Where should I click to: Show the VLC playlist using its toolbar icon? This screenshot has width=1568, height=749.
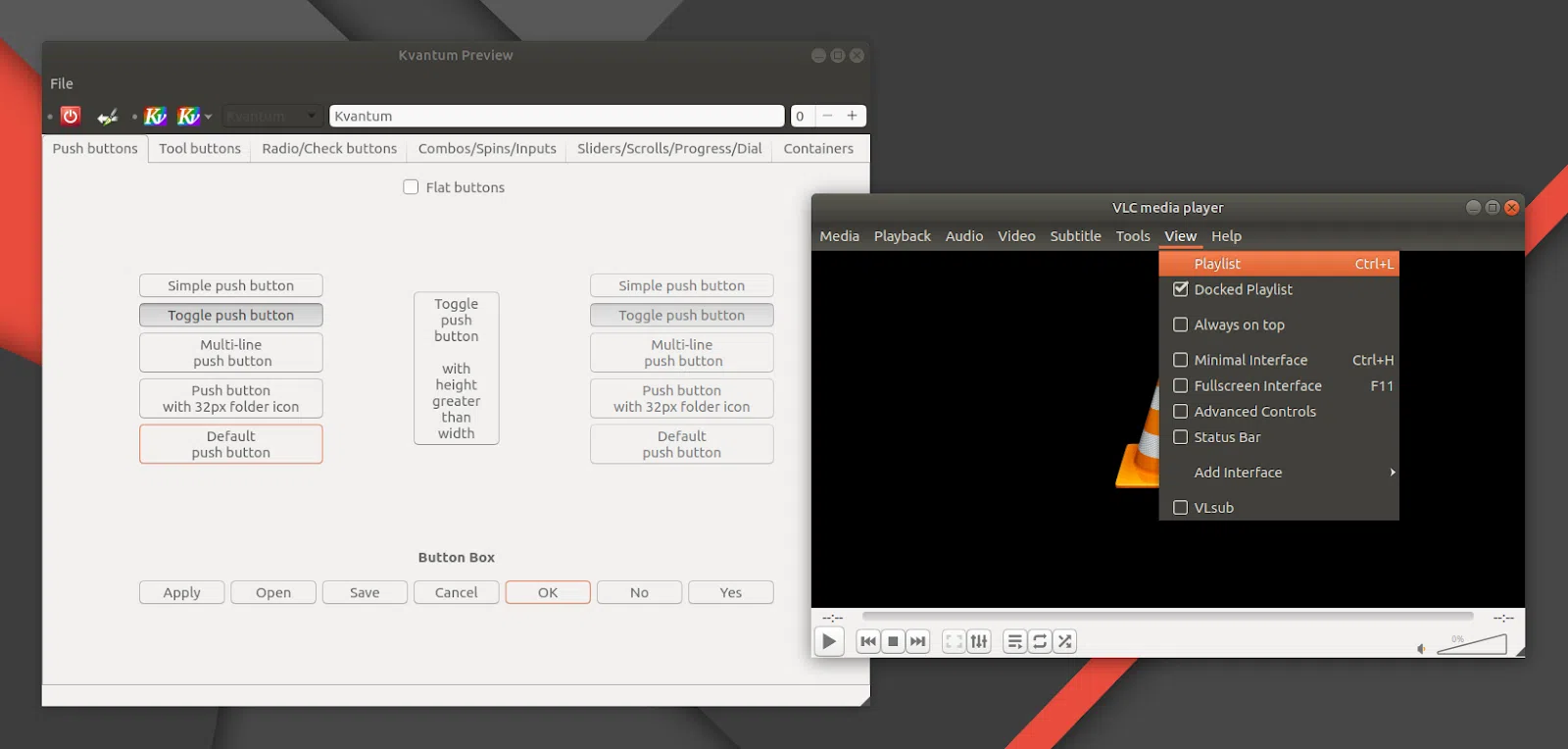click(1015, 641)
